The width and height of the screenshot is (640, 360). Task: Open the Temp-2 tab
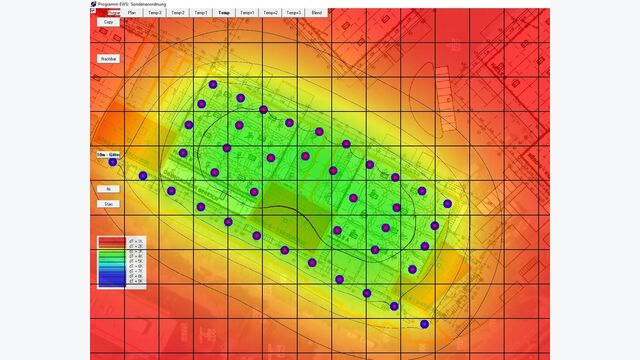click(x=178, y=13)
